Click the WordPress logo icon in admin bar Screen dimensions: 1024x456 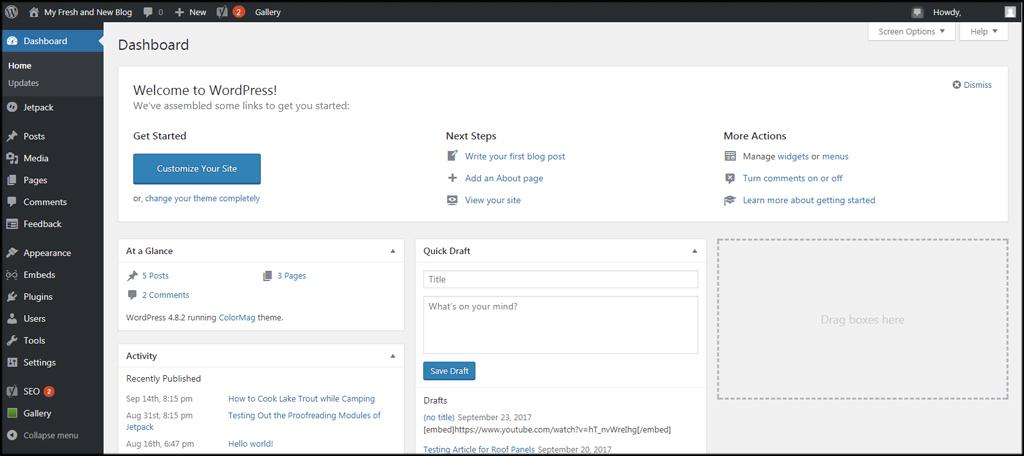tap(11, 12)
